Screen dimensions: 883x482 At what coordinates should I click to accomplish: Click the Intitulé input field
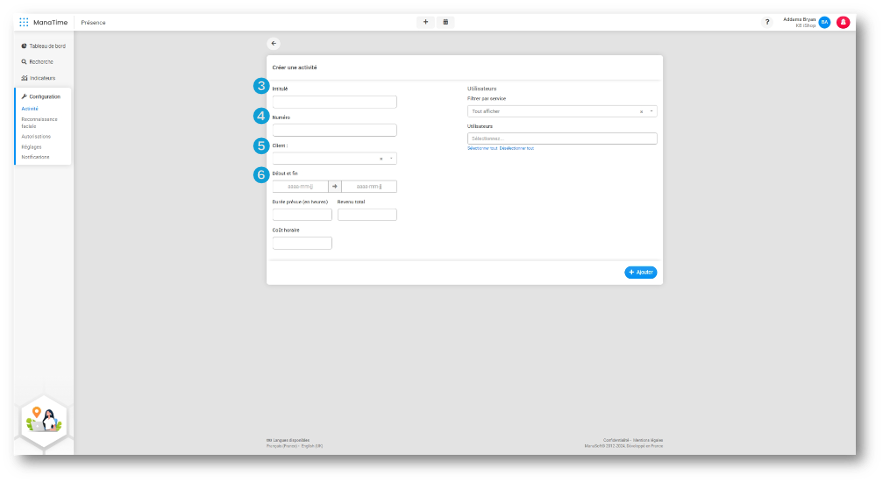(335, 102)
